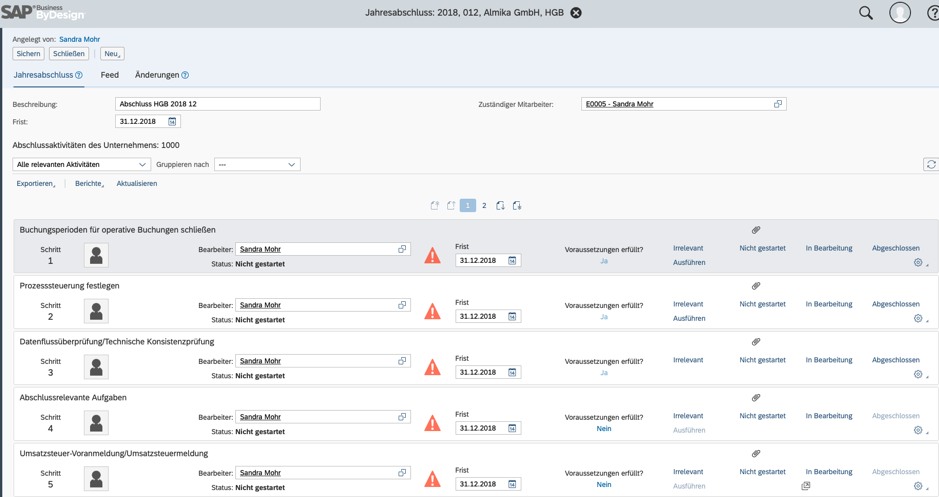Open attachment paperclip for Datenflussüberprüfung step
This screenshot has width=939, height=497.
756,342
